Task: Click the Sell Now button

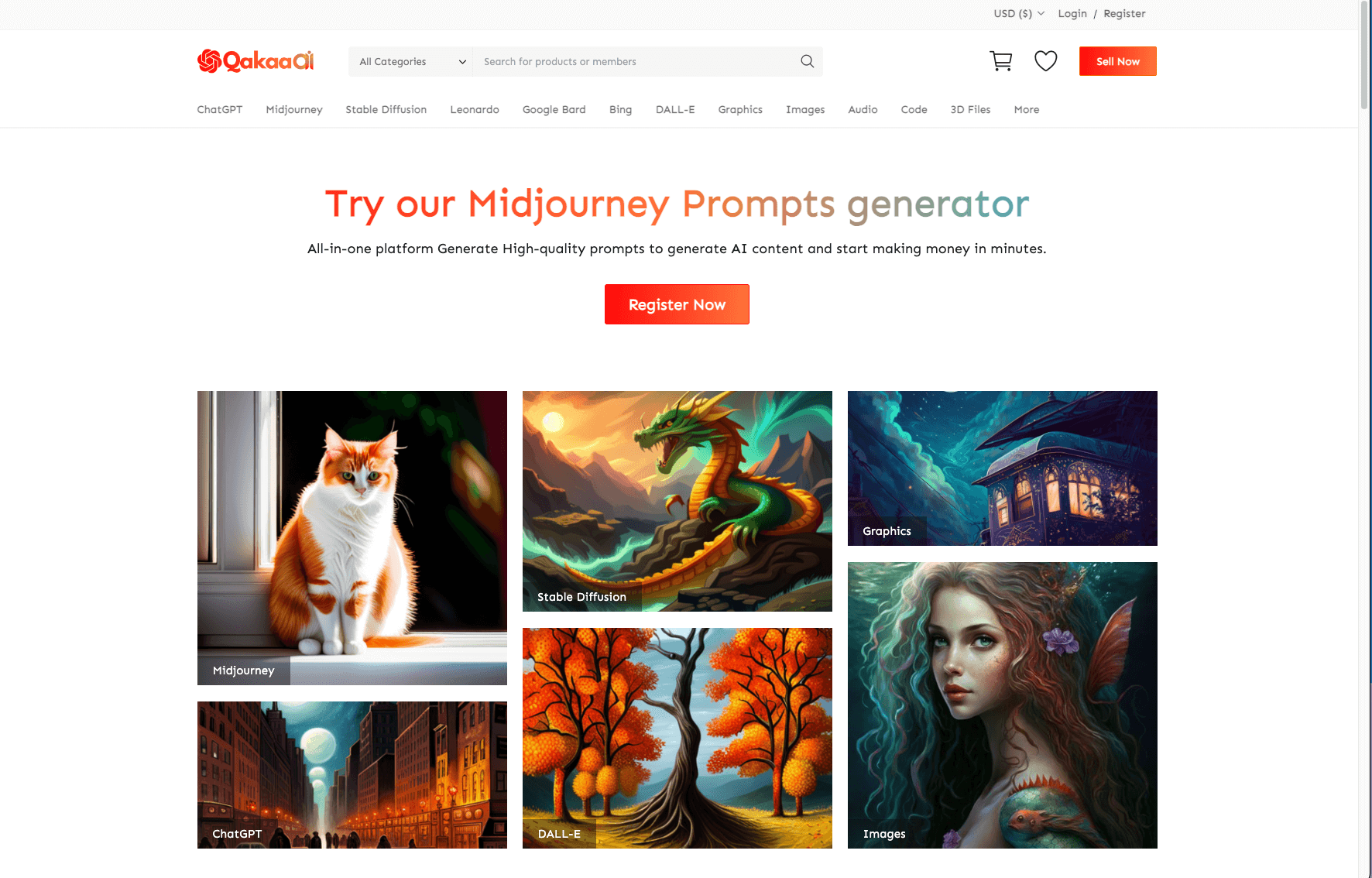Action: (1117, 61)
